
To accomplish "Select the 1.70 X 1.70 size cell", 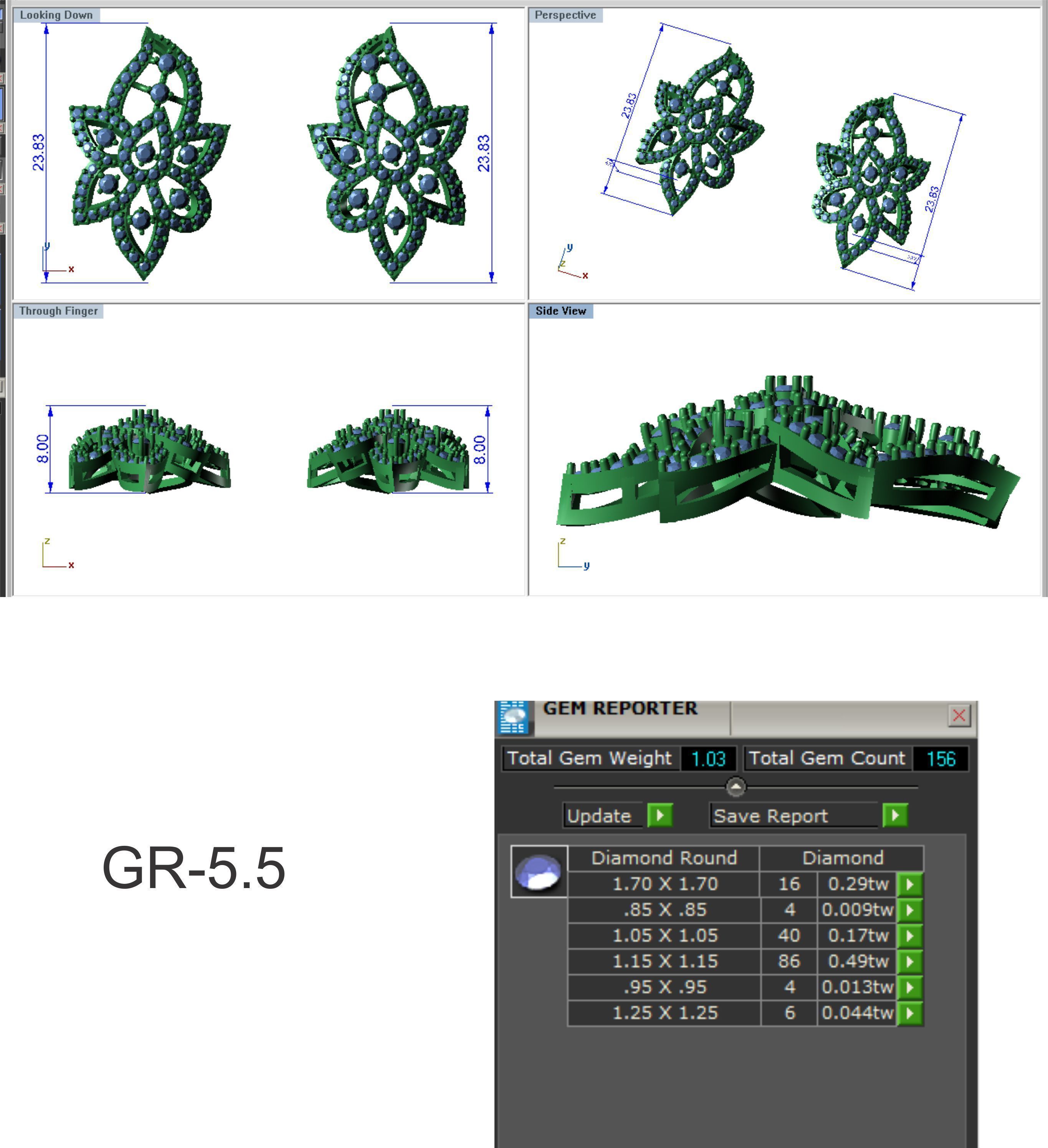I will click(665, 884).
